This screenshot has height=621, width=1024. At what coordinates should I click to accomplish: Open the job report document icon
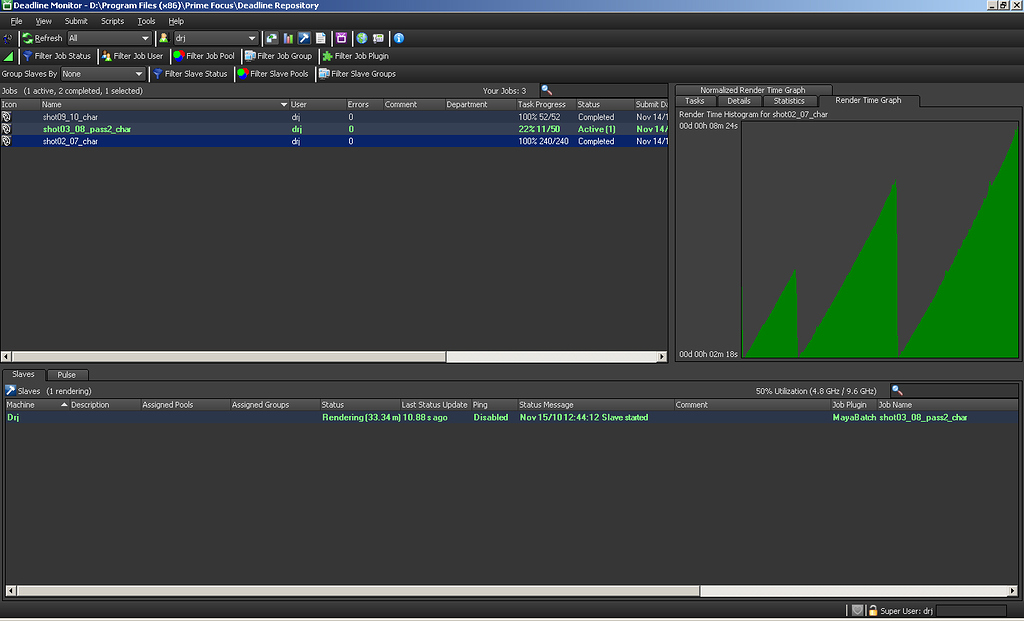point(320,38)
